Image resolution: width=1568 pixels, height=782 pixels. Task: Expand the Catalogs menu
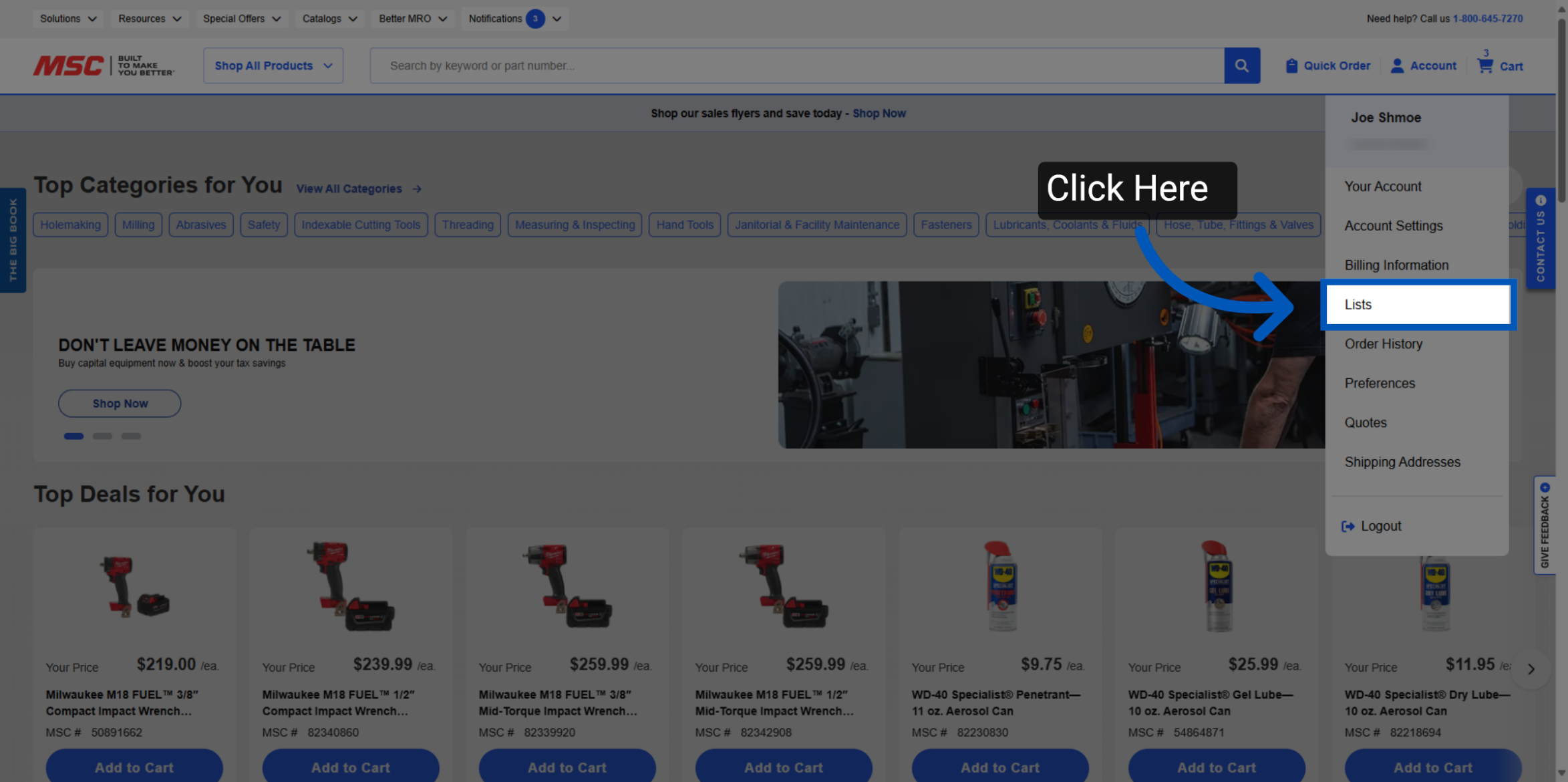click(x=329, y=19)
